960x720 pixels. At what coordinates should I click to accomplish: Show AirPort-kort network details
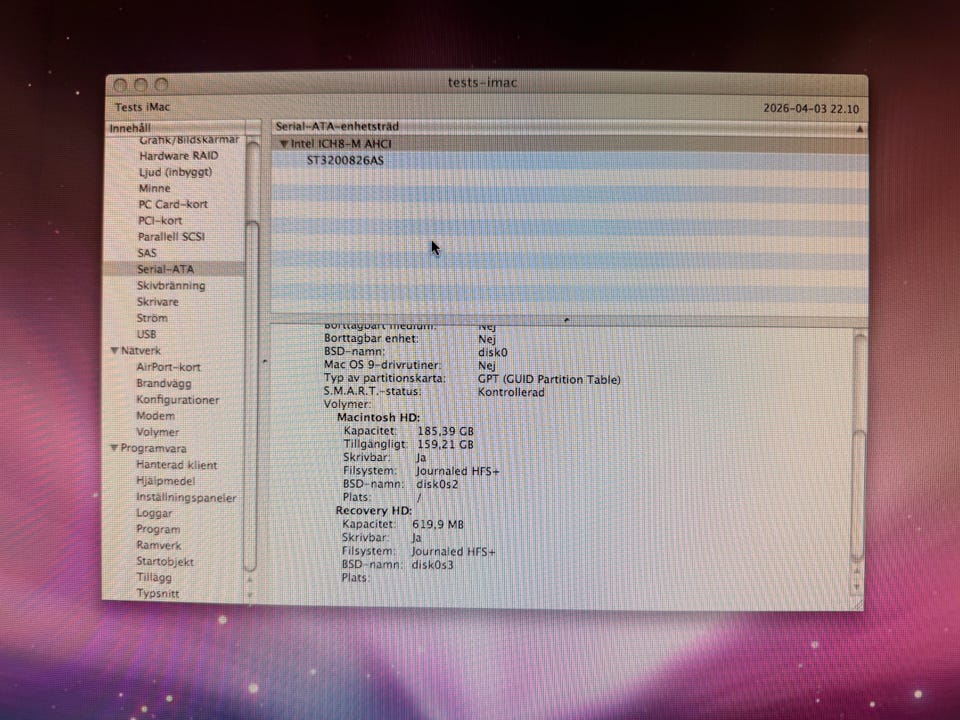pos(168,367)
